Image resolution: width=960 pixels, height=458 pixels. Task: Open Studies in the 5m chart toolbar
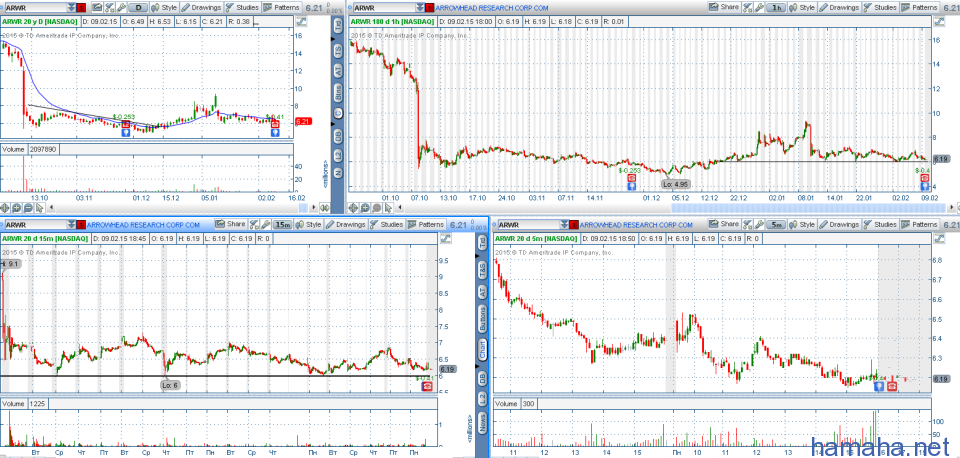[880, 225]
